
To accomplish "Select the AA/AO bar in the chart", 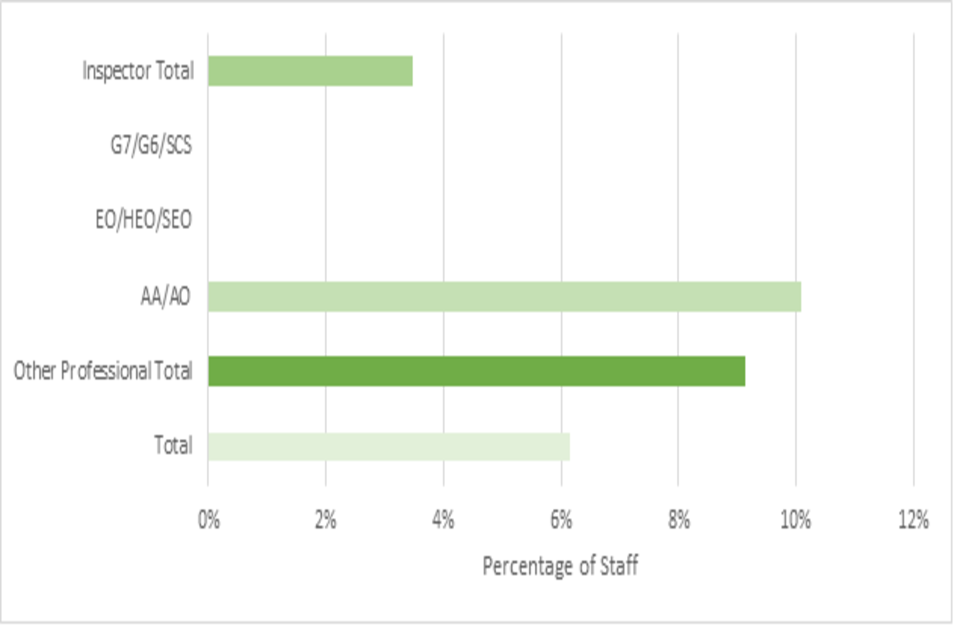I will (x=504, y=296).
